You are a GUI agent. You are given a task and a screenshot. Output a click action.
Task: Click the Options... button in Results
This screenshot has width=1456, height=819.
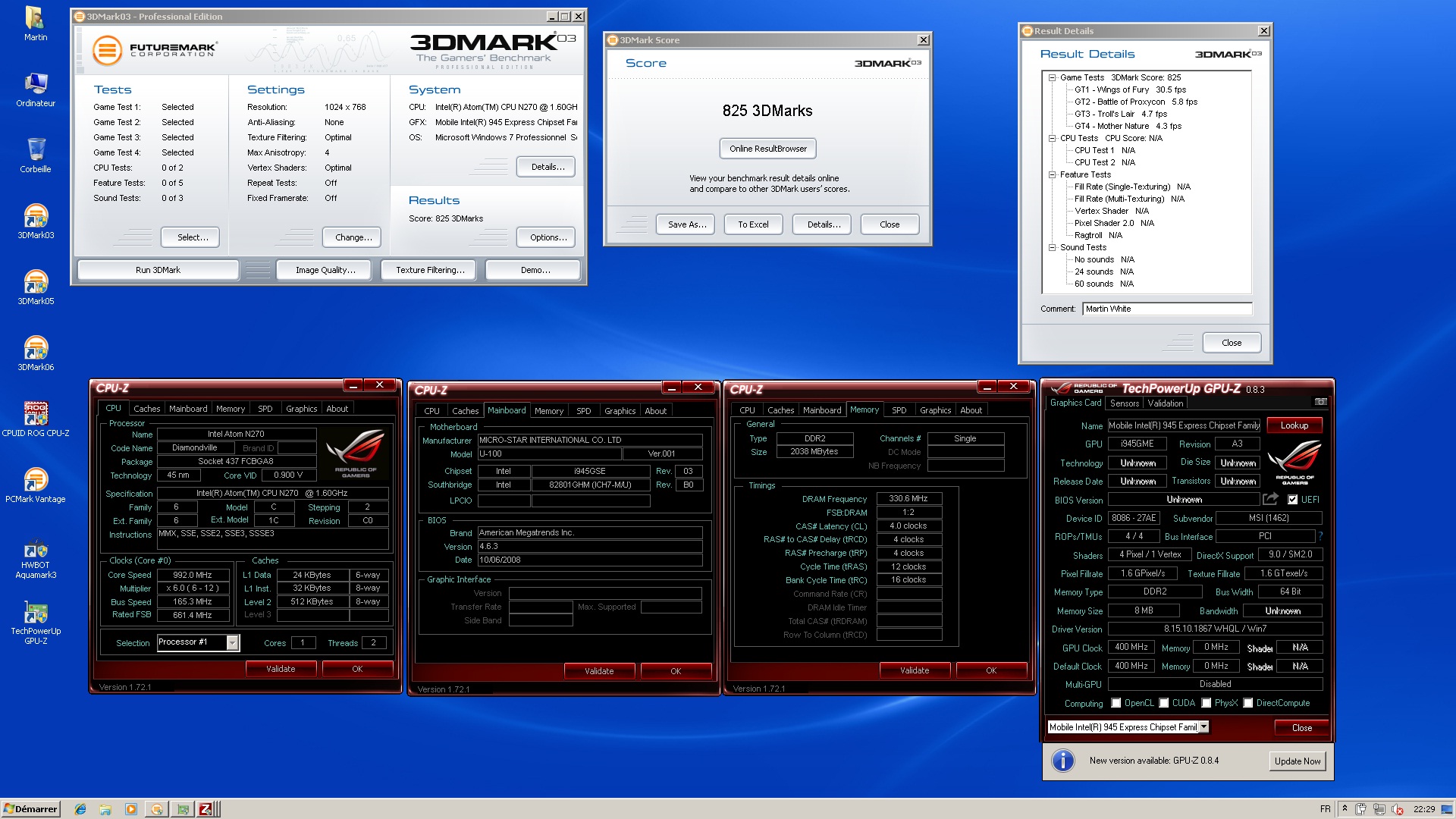click(x=546, y=237)
